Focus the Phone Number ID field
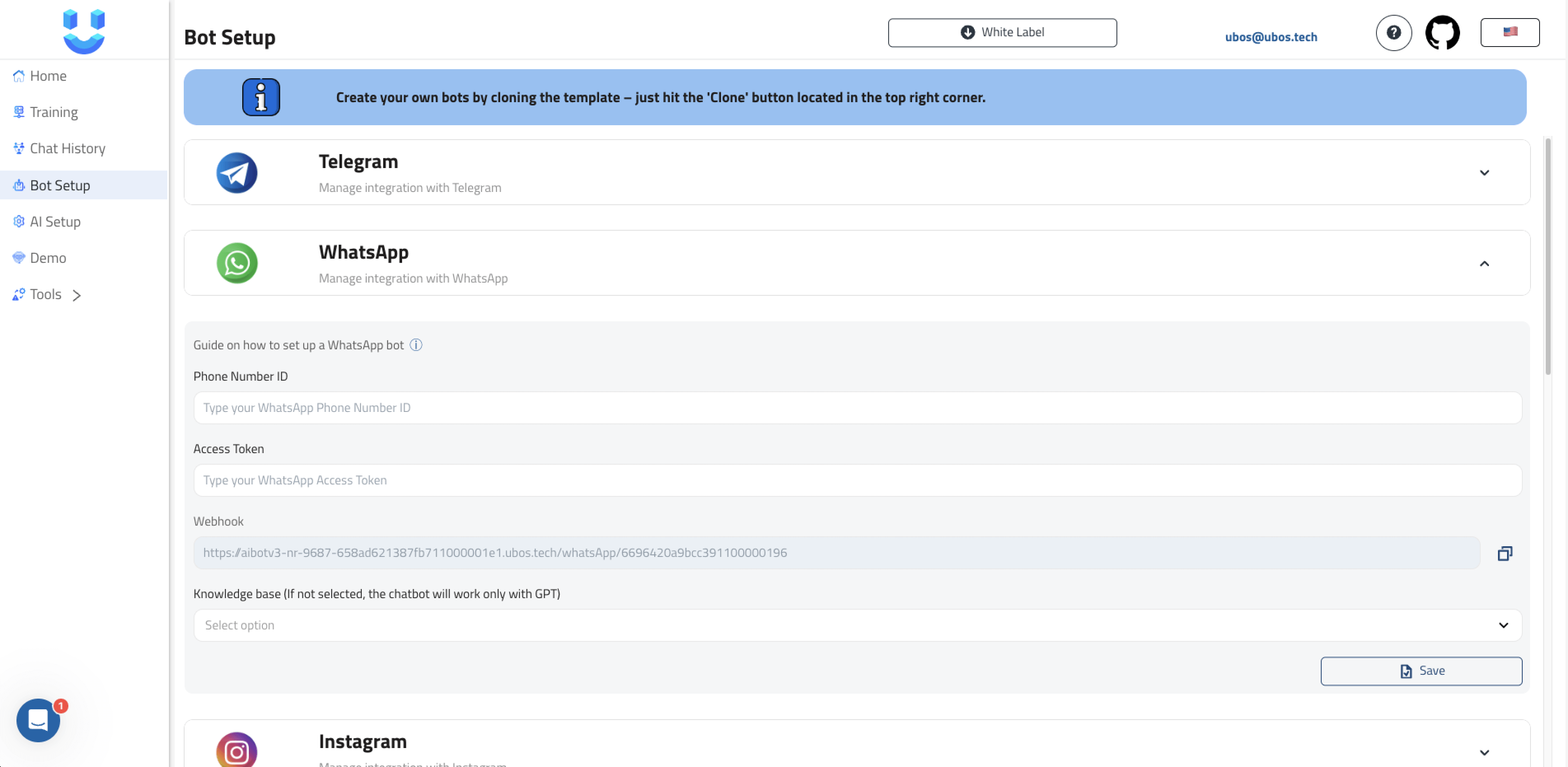The height and width of the screenshot is (767, 1568). click(x=857, y=408)
